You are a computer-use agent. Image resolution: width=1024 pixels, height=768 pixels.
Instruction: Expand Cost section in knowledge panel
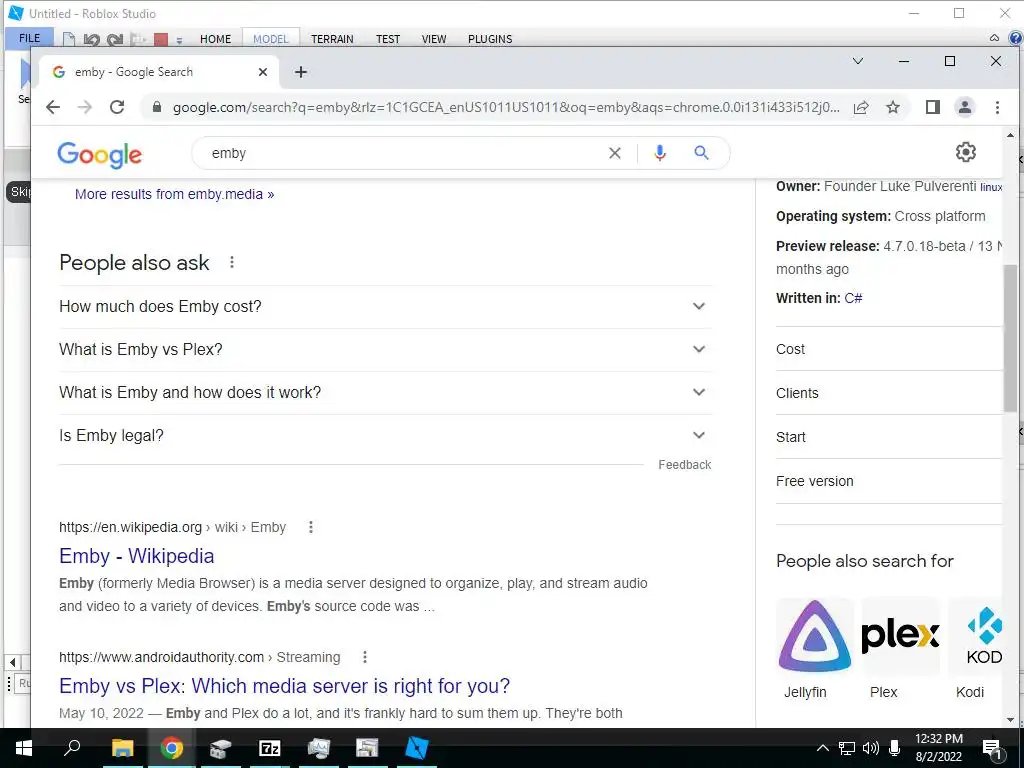(x=888, y=349)
